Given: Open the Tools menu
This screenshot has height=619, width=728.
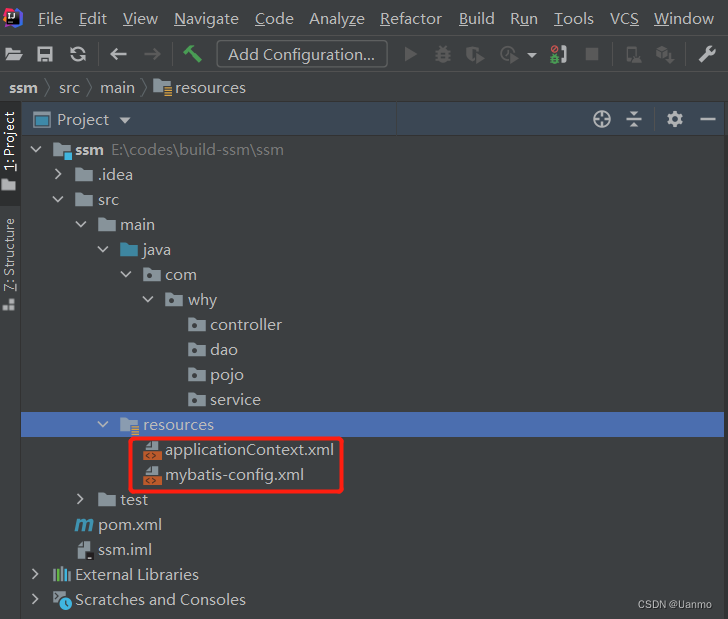Looking at the screenshot, I should (x=573, y=19).
